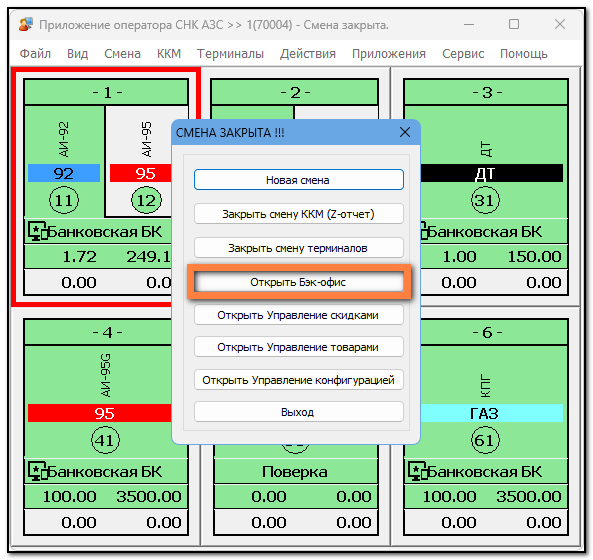The image size is (593, 560).
Task: Click 'Банковская БК' text on pump 3
Action: tap(484, 231)
